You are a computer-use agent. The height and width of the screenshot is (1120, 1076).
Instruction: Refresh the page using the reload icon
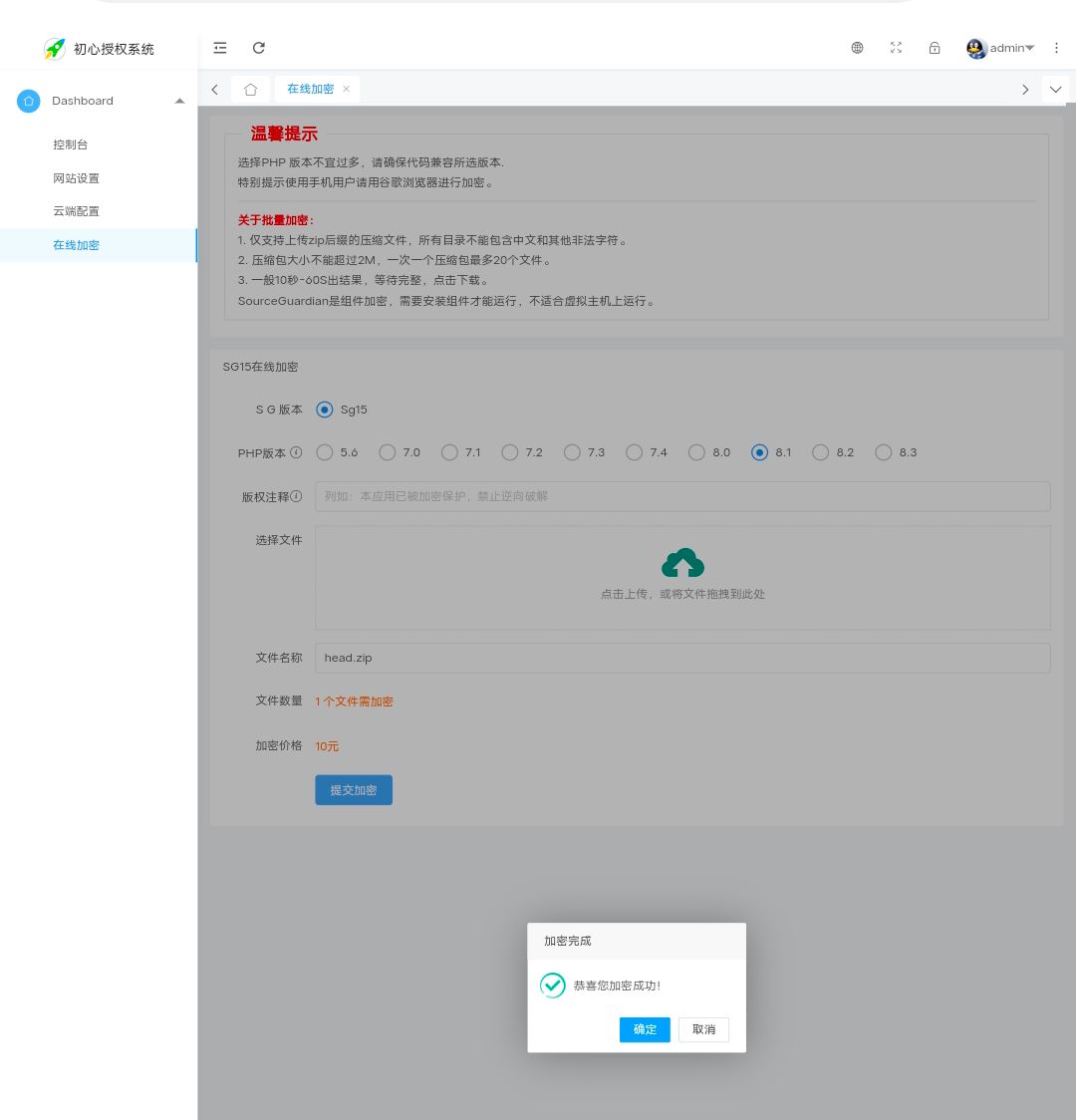259,47
